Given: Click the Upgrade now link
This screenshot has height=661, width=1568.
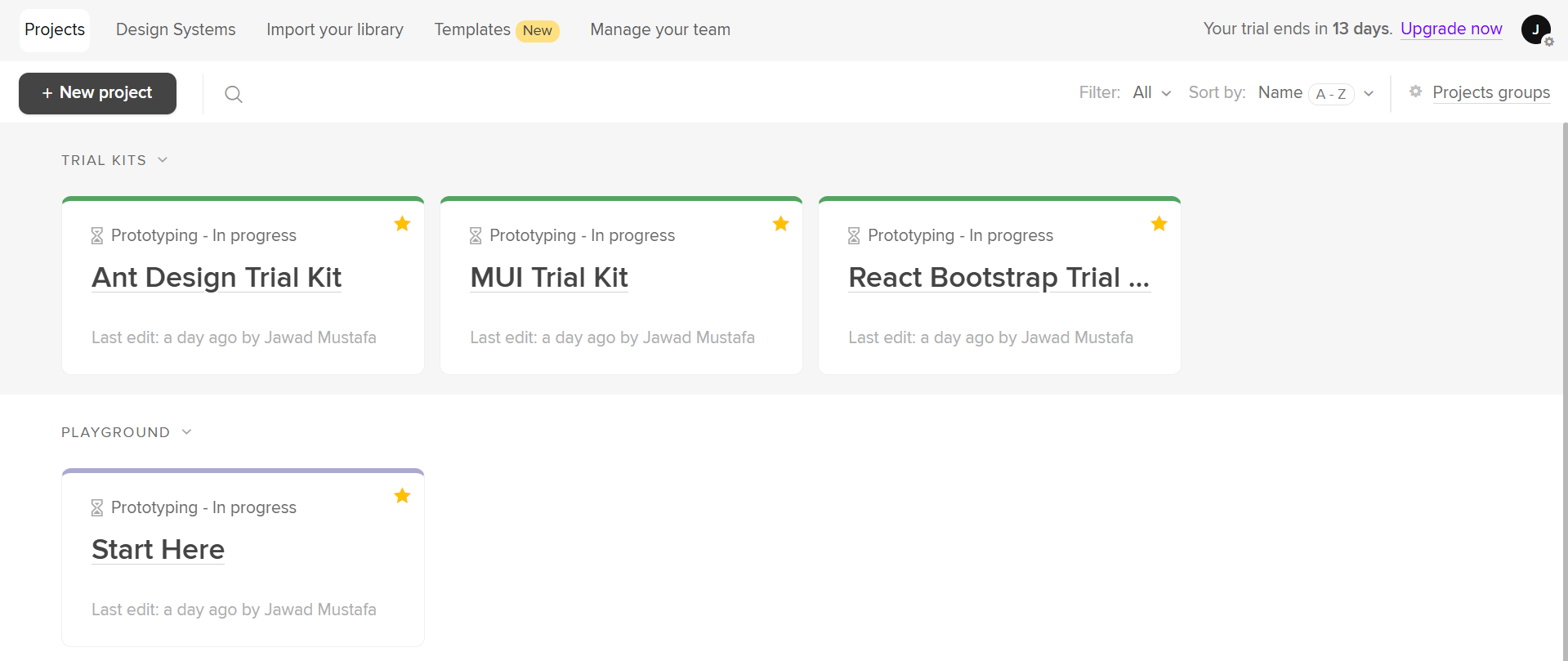Looking at the screenshot, I should [x=1451, y=29].
